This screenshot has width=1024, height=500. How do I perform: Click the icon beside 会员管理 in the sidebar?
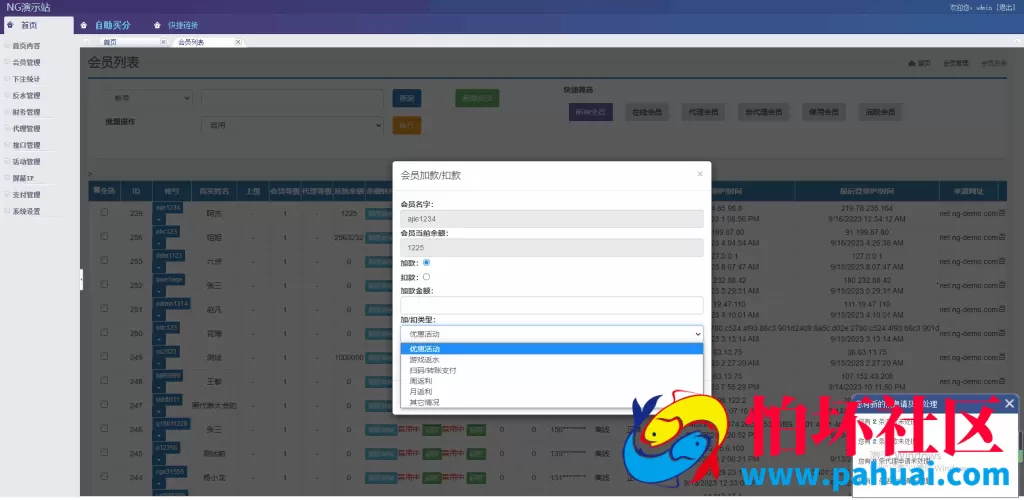pyautogui.click(x=7, y=62)
